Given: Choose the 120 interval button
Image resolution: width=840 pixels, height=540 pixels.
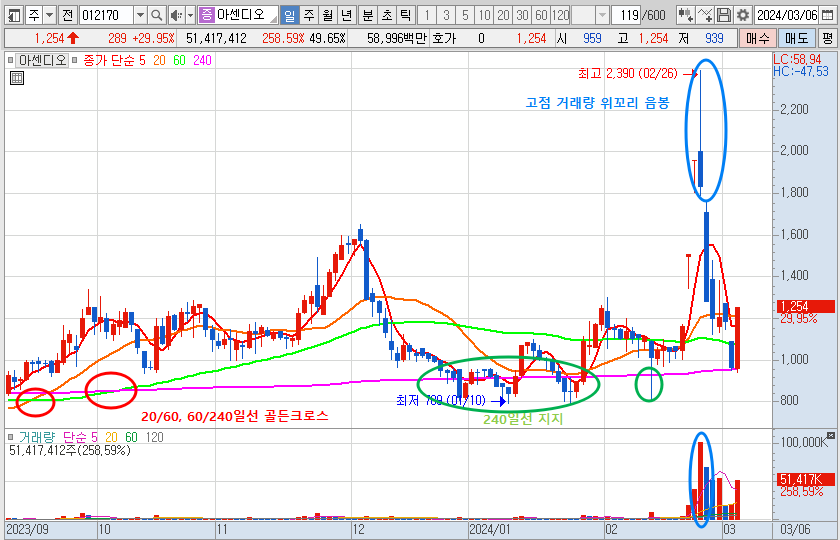Looking at the screenshot, I should pos(560,15).
